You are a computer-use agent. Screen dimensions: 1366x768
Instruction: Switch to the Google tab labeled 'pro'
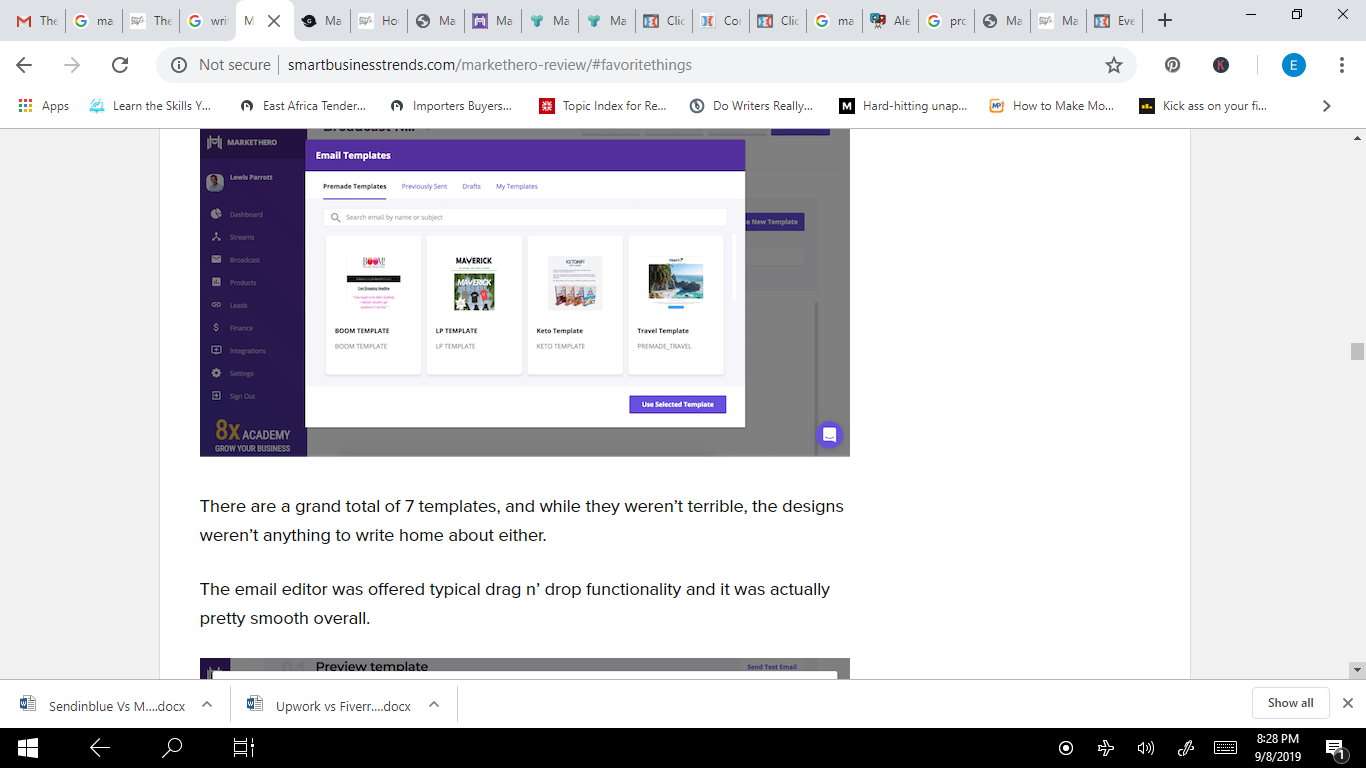949,20
